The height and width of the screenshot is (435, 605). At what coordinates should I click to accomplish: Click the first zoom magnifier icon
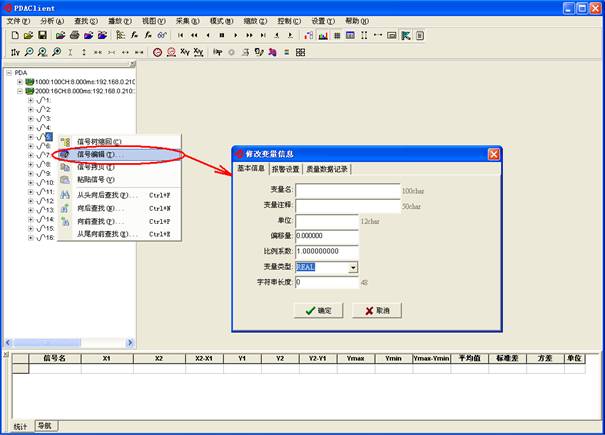30,51
